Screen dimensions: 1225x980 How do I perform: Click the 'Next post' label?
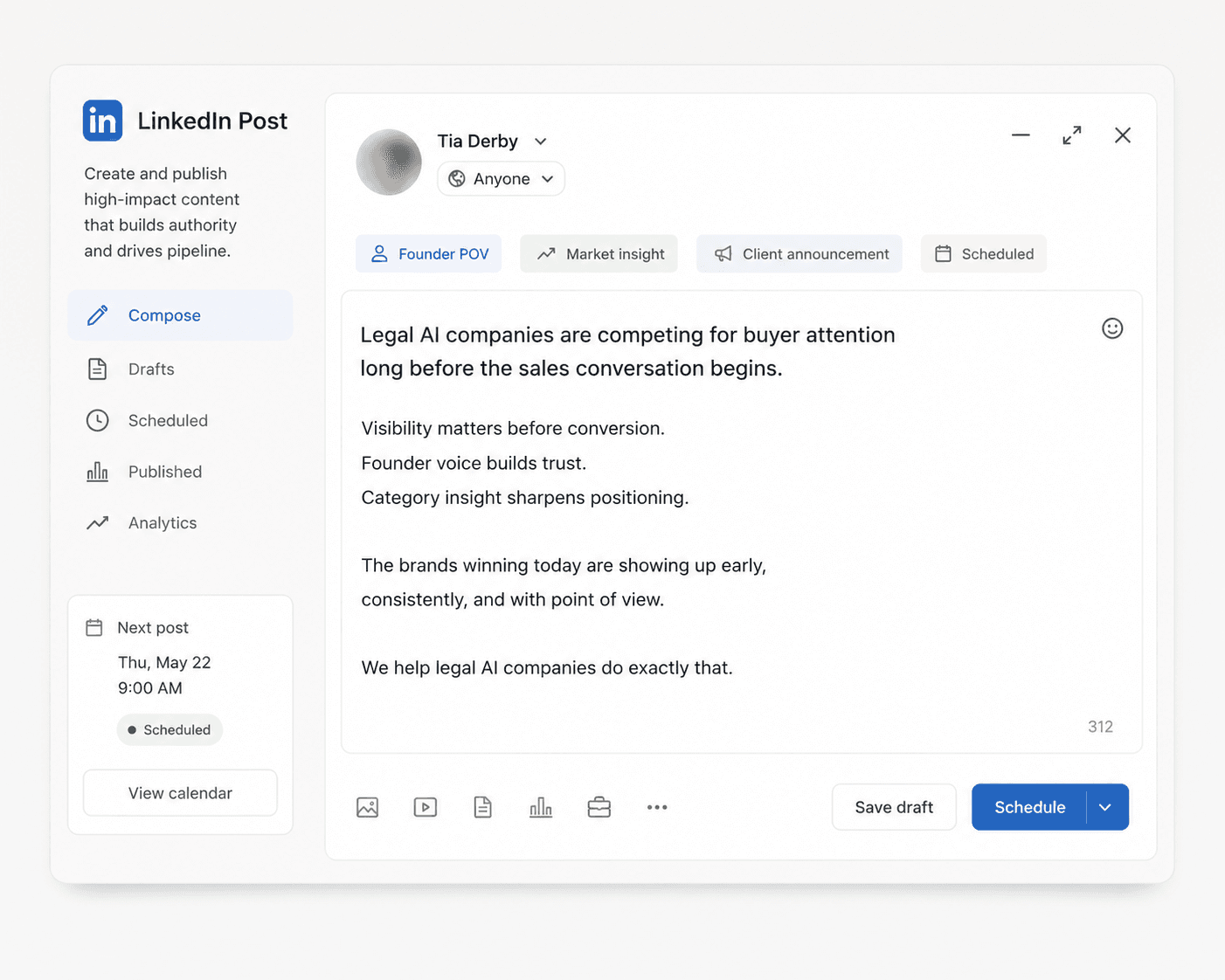[153, 628]
